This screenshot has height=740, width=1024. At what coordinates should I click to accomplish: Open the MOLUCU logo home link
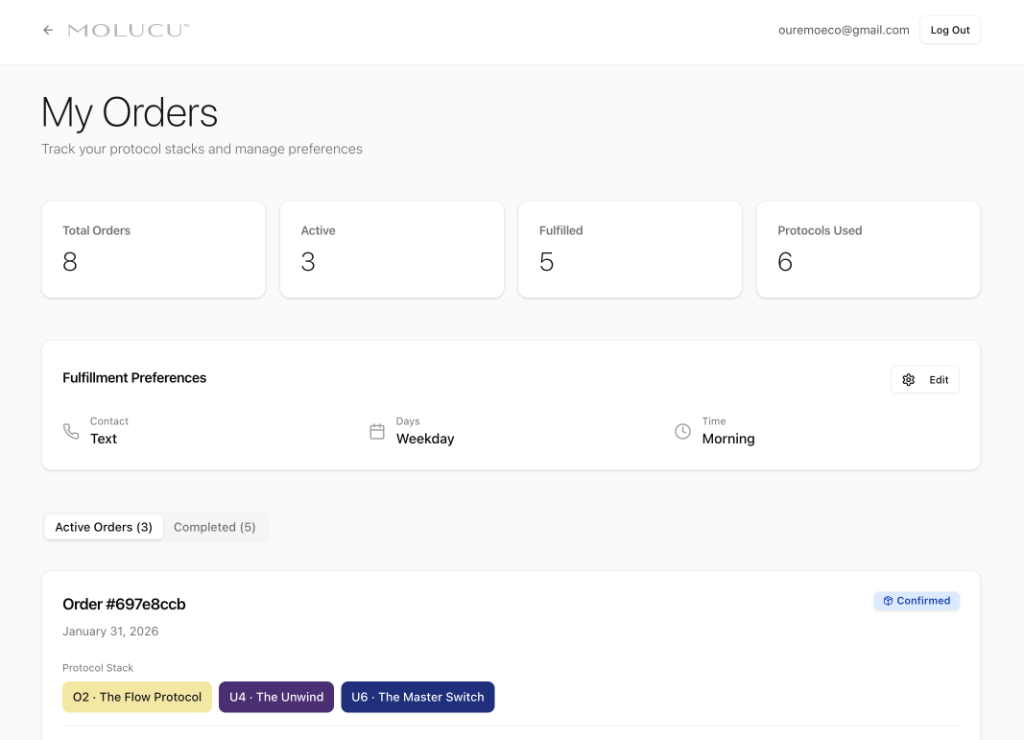(x=129, y=30)
